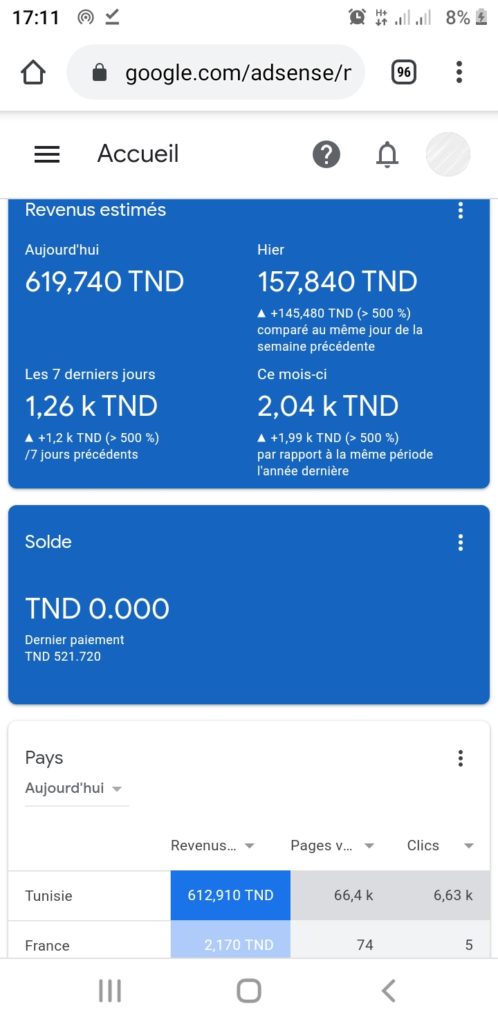Open Pays card options menu
Viewport: 498px width, 1024px height.
(461, 758)
